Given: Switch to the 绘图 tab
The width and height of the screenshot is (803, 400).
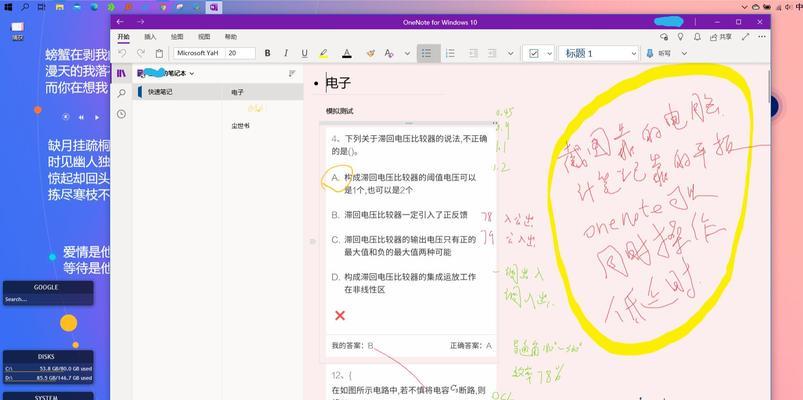Looking at the screenshot, I should (x=177, y=37).
